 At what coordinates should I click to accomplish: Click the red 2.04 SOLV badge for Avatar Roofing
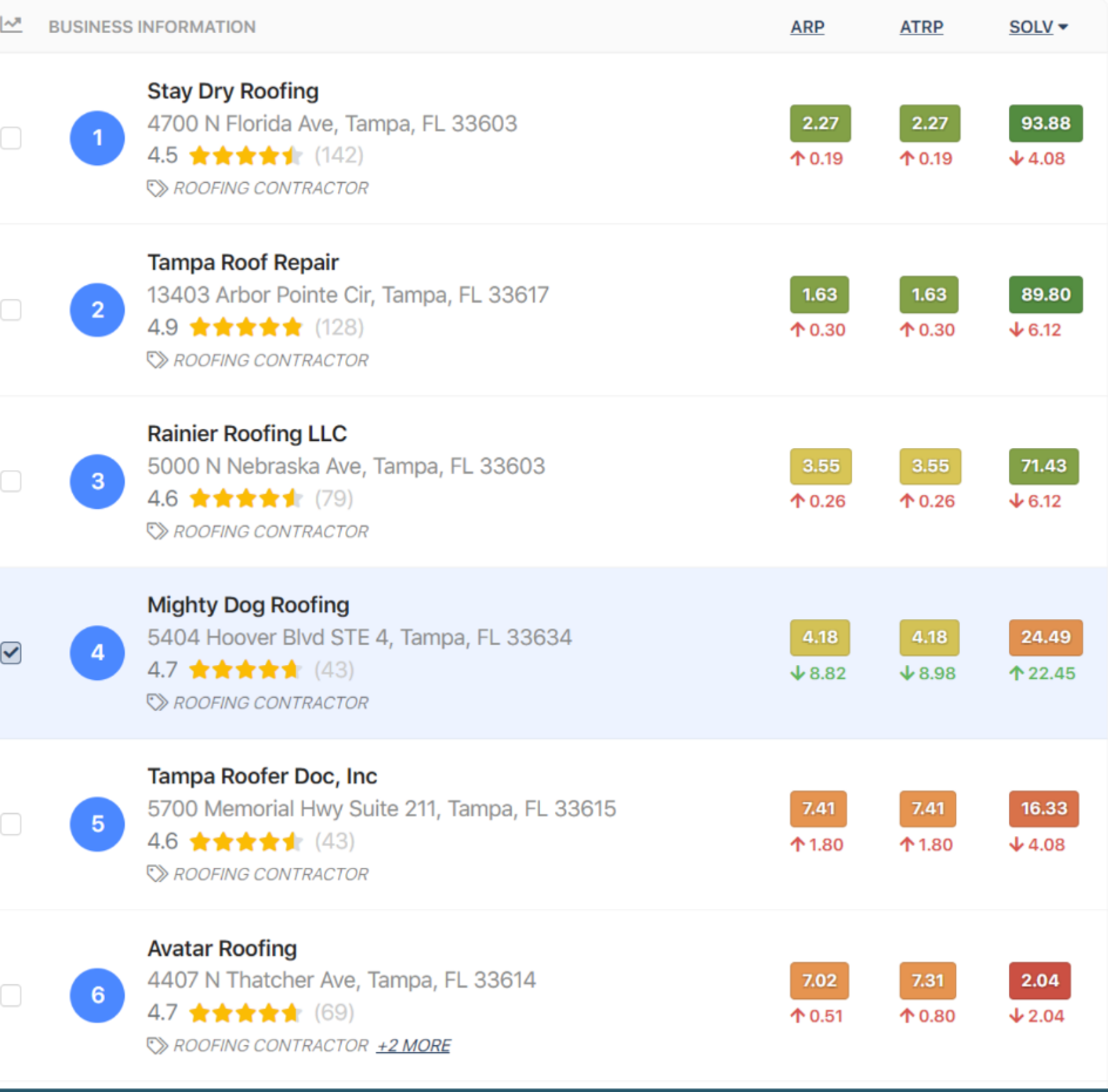1039,980
